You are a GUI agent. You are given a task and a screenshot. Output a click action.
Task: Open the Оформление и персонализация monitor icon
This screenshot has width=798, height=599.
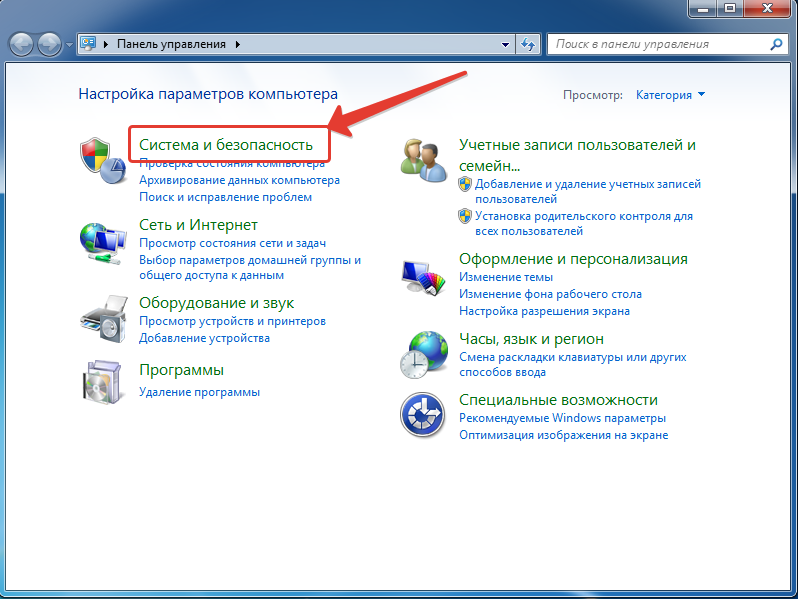point(423,277)
